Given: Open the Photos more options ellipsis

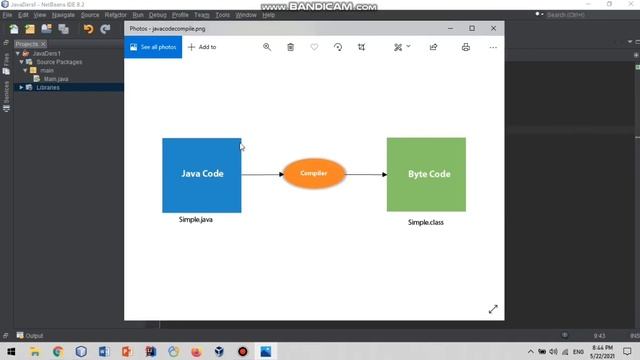Looking at the screenshot, I should pyautogui.click(x=493, y=47).
